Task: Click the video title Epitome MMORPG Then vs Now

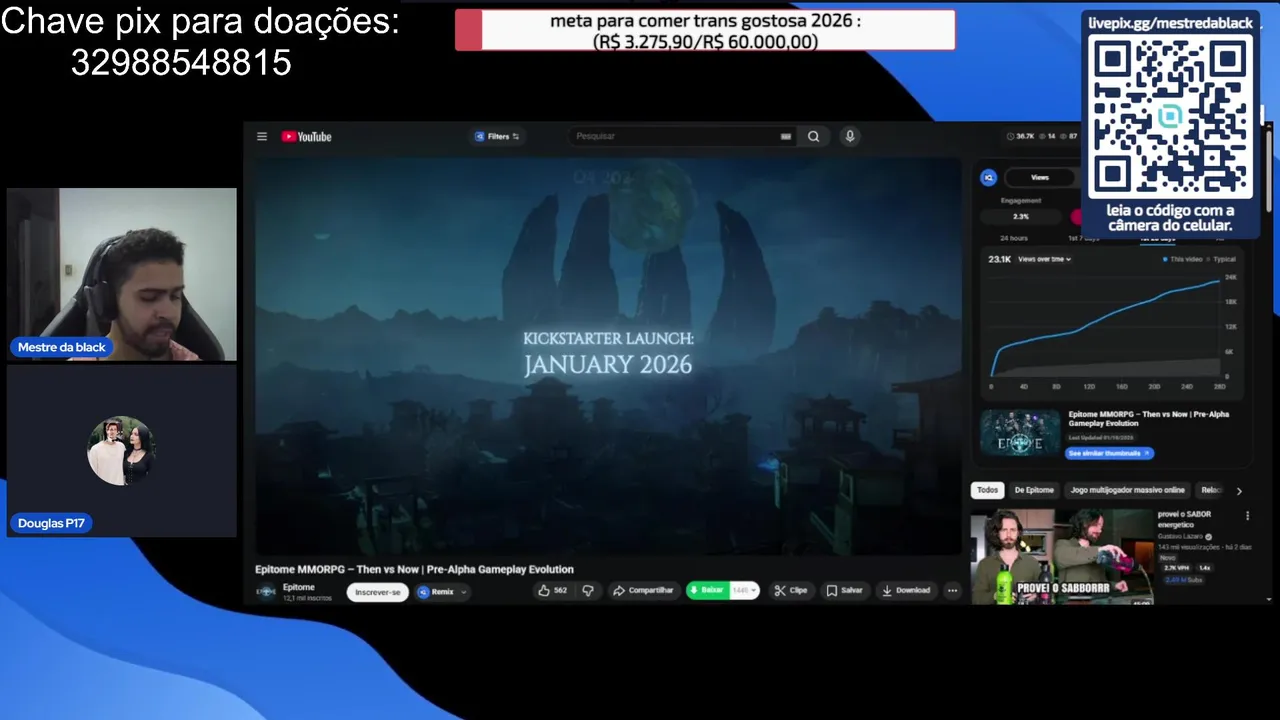Action: [414, 569]
